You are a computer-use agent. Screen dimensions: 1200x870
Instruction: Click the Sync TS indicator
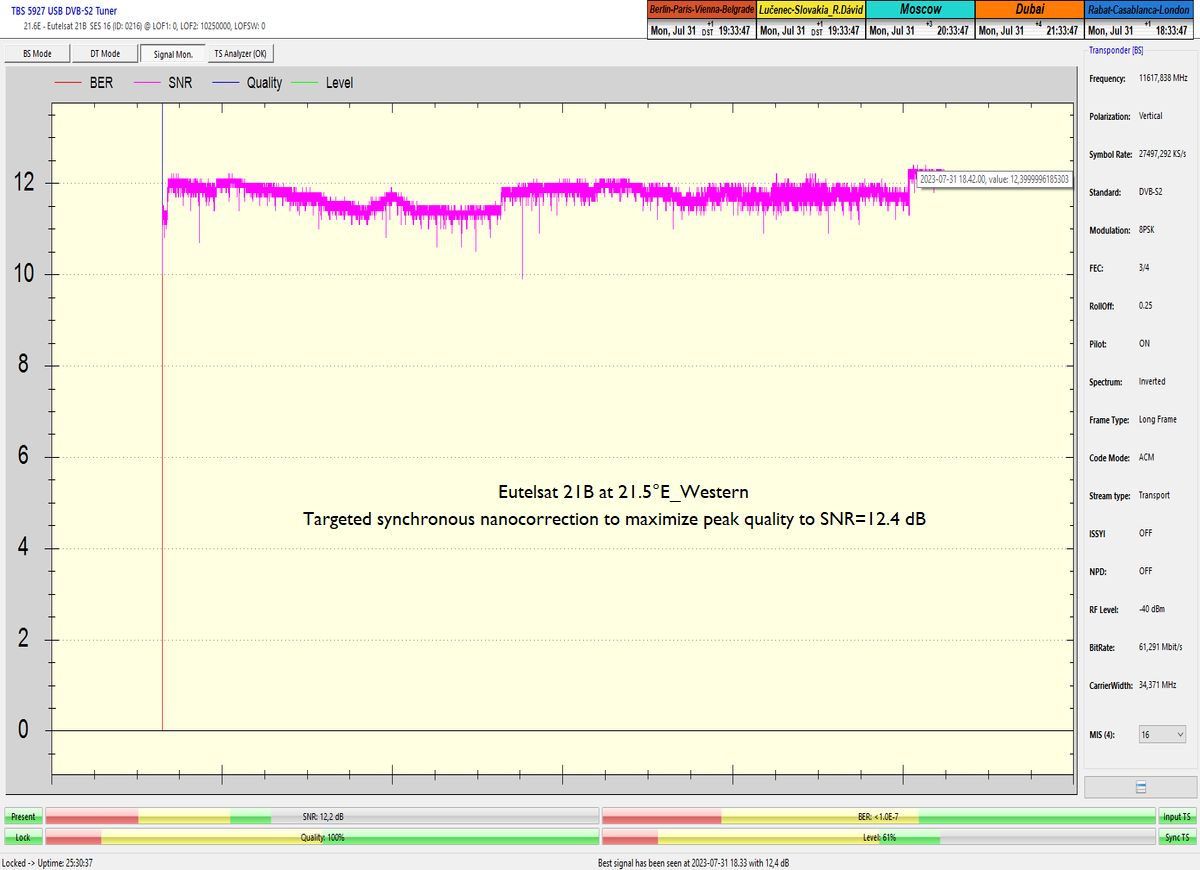(x=1176, y=837)
